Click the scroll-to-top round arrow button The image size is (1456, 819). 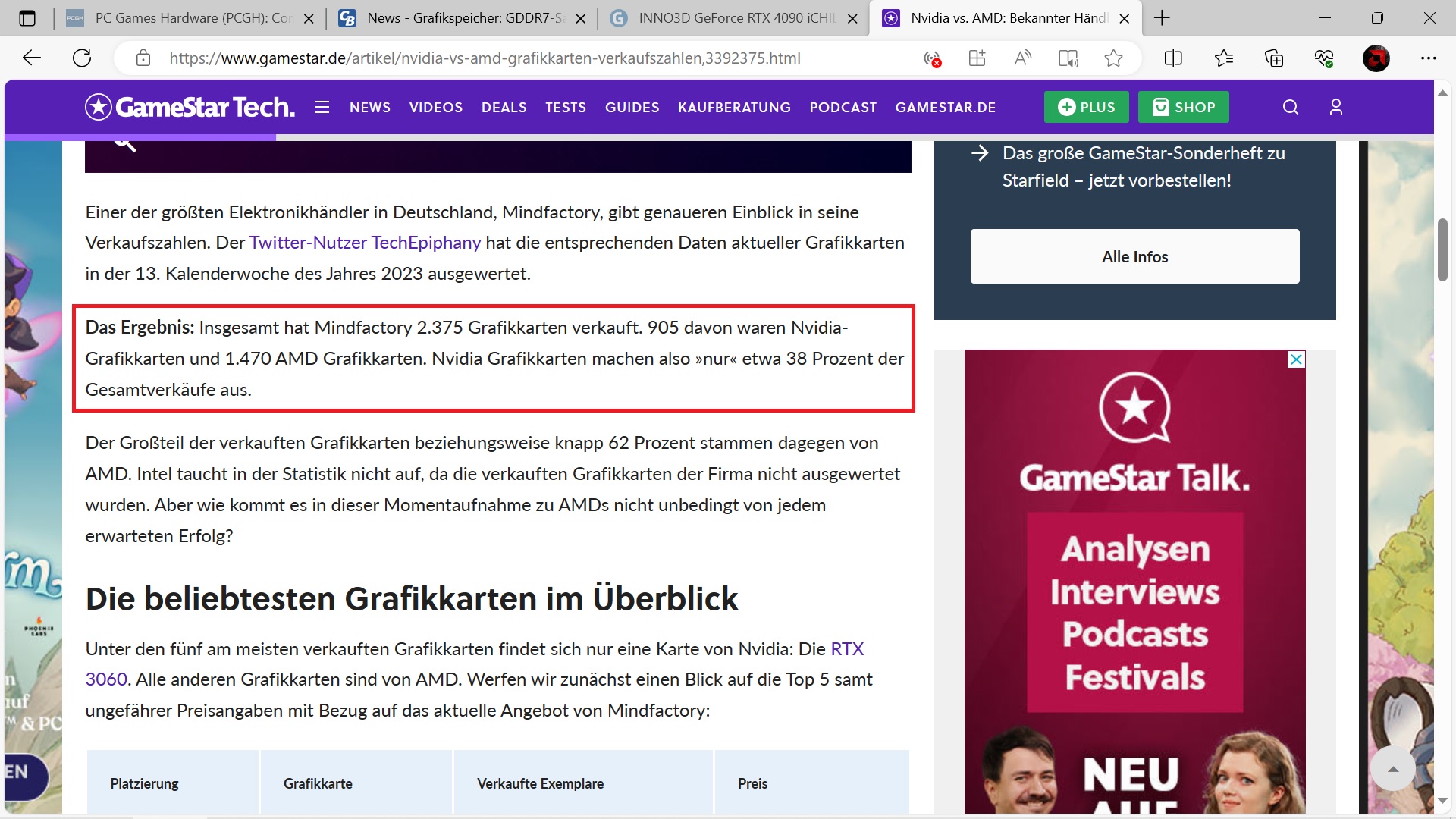coord(1392,769)
